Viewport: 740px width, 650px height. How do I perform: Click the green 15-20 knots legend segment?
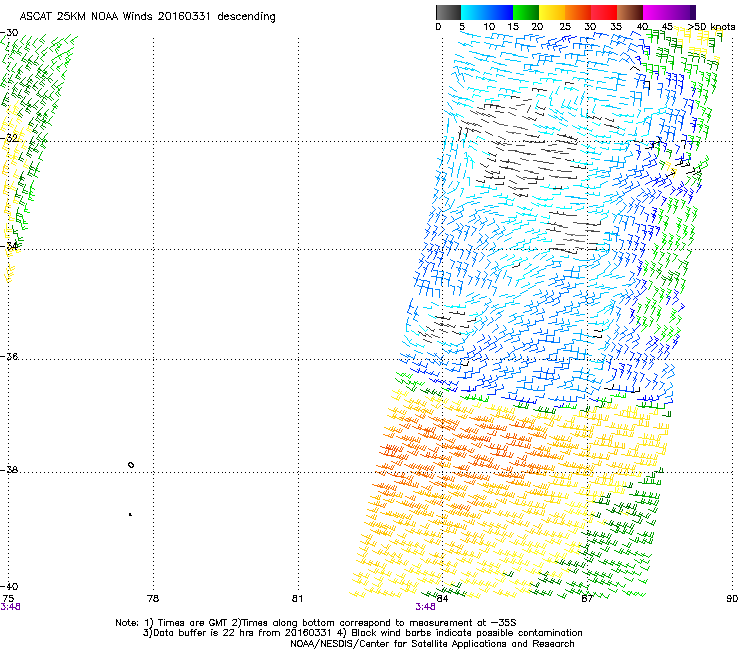pos(526,12)
